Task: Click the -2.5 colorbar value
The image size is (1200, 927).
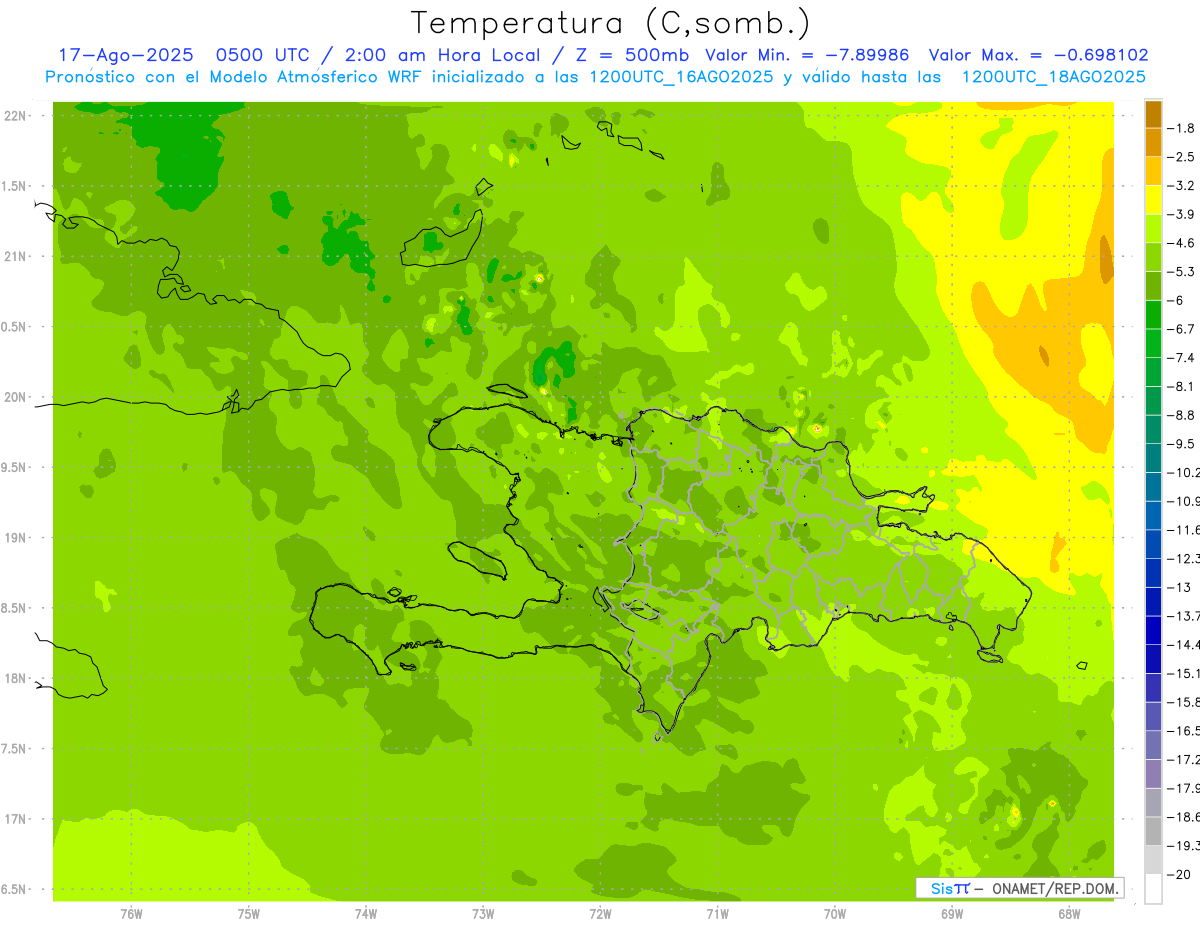Action: (x=1183, y=157)
